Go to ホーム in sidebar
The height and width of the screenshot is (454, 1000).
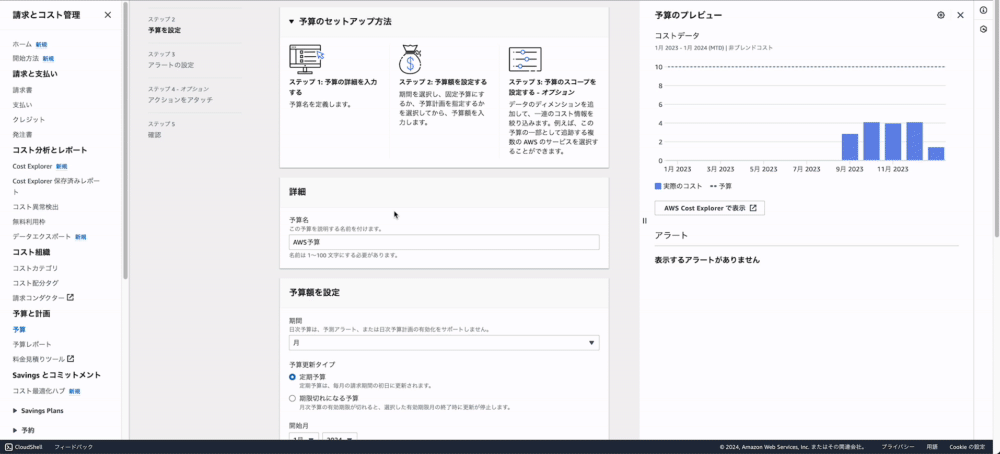[22, 45]
